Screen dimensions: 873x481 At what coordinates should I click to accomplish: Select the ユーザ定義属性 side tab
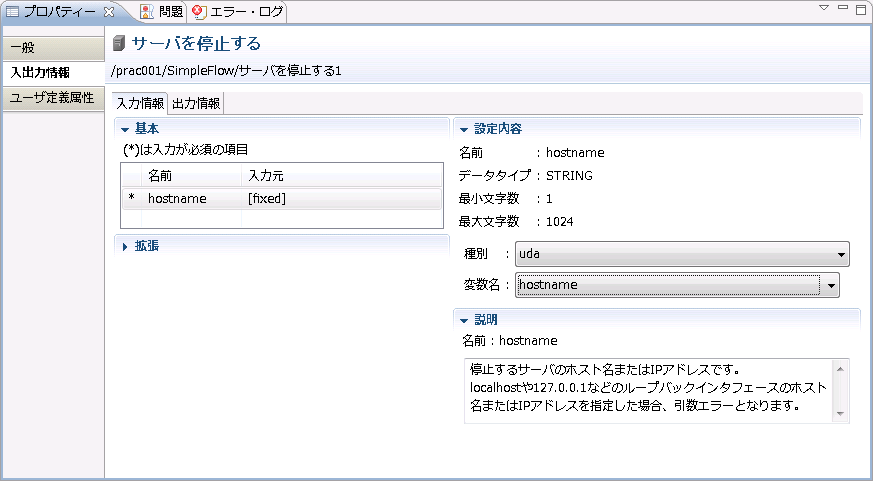pyautogui.click(x=52, y=98)
